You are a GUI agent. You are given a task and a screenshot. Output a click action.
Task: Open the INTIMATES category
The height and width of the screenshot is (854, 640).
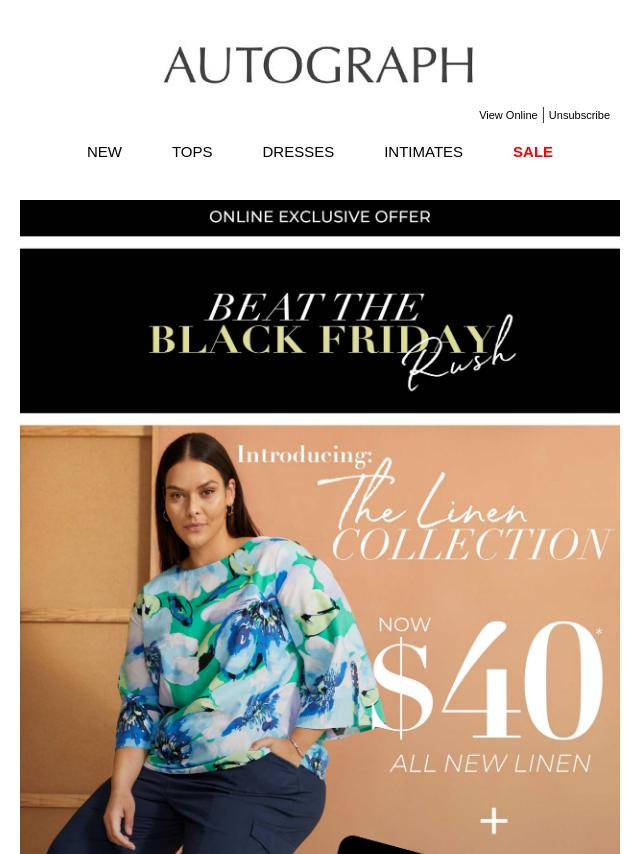point(423,152)
